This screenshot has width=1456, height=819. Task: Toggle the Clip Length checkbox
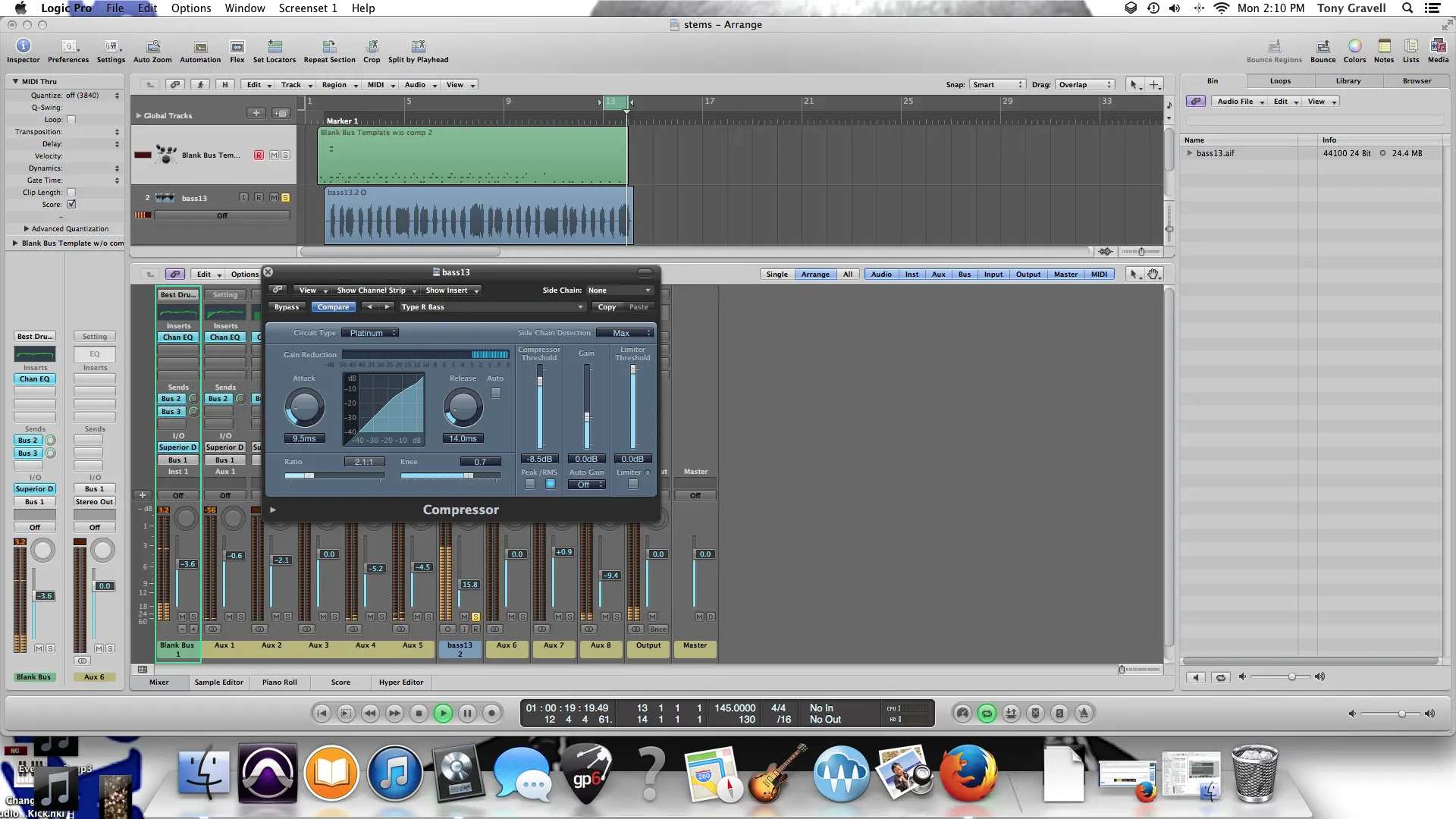click(x=71, y=193)
